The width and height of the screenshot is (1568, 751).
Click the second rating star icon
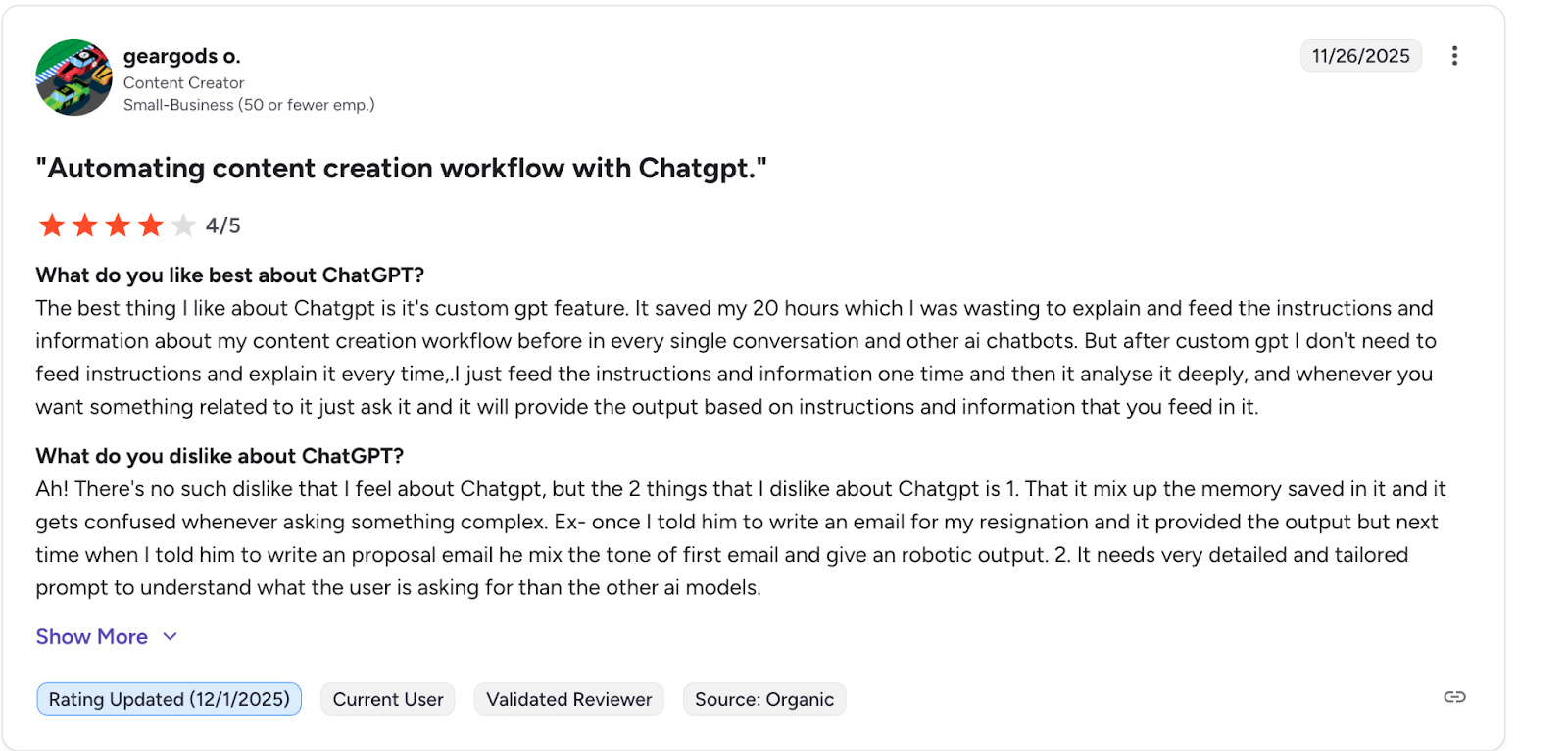(x=84, y=225)
